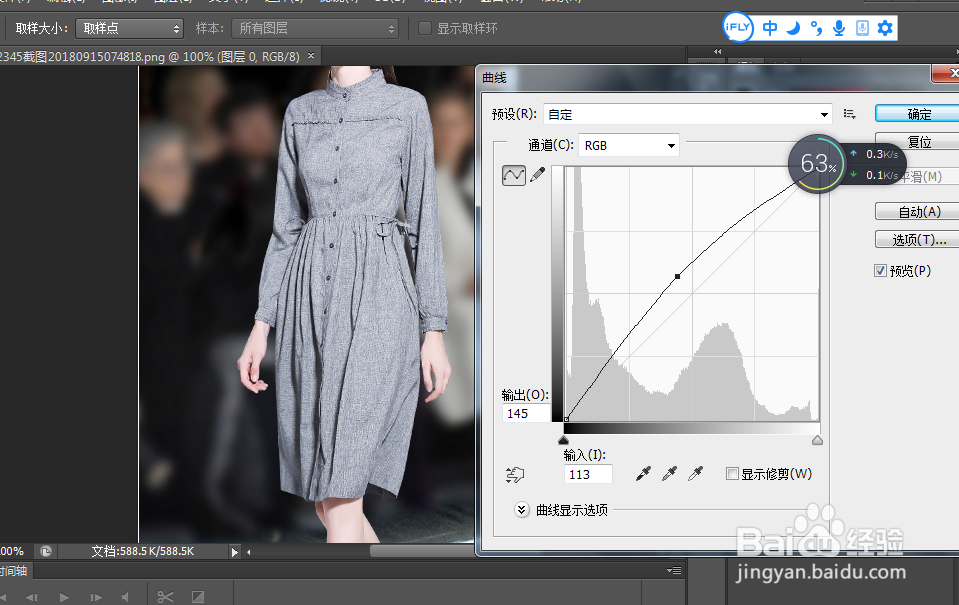The image size is (959, 605).
Task: Select the white point eyedropper in Curves
Action: tap(696, 473)
